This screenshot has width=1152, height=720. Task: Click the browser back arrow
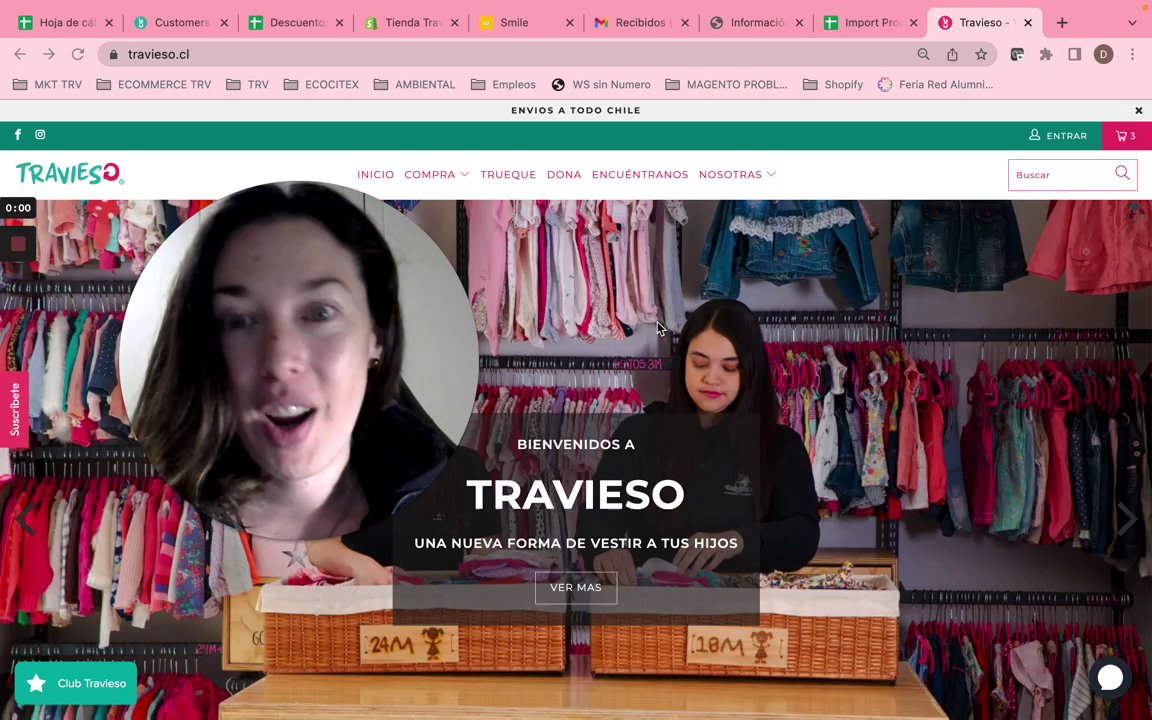point(20,54)
